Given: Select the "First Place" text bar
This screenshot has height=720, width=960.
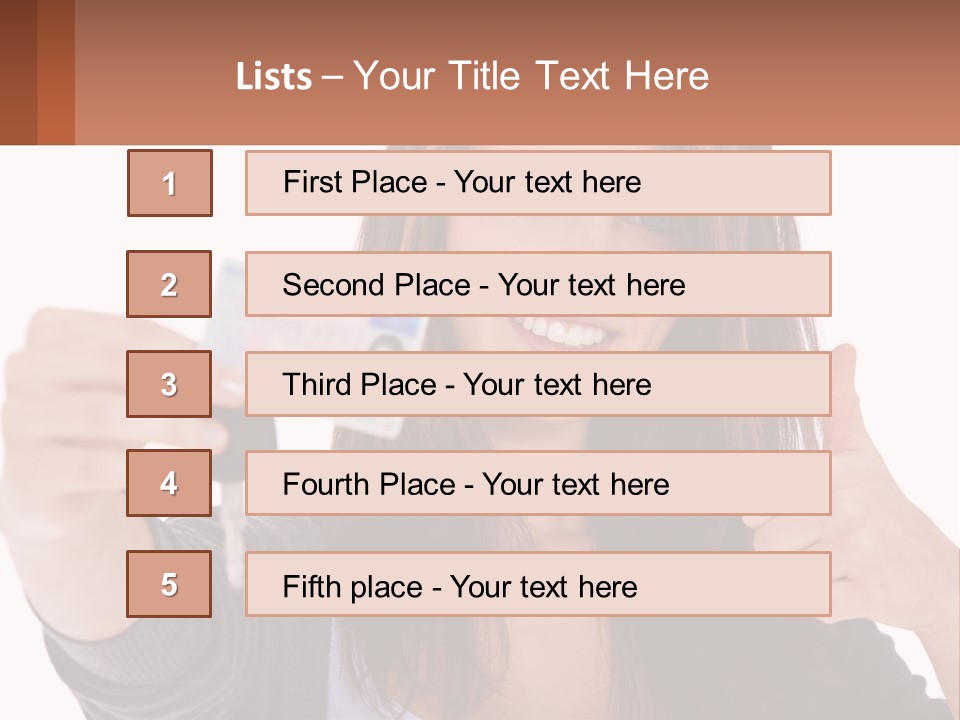Looking at the screenshot, I should point(538,183).
